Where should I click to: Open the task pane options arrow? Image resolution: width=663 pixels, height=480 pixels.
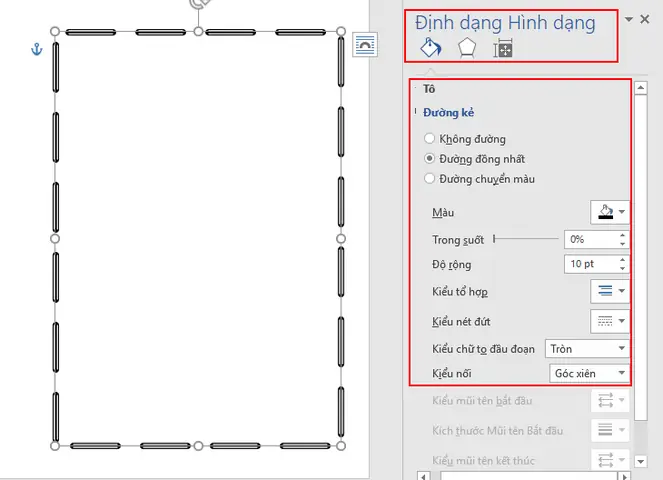(x=629, y=19)
